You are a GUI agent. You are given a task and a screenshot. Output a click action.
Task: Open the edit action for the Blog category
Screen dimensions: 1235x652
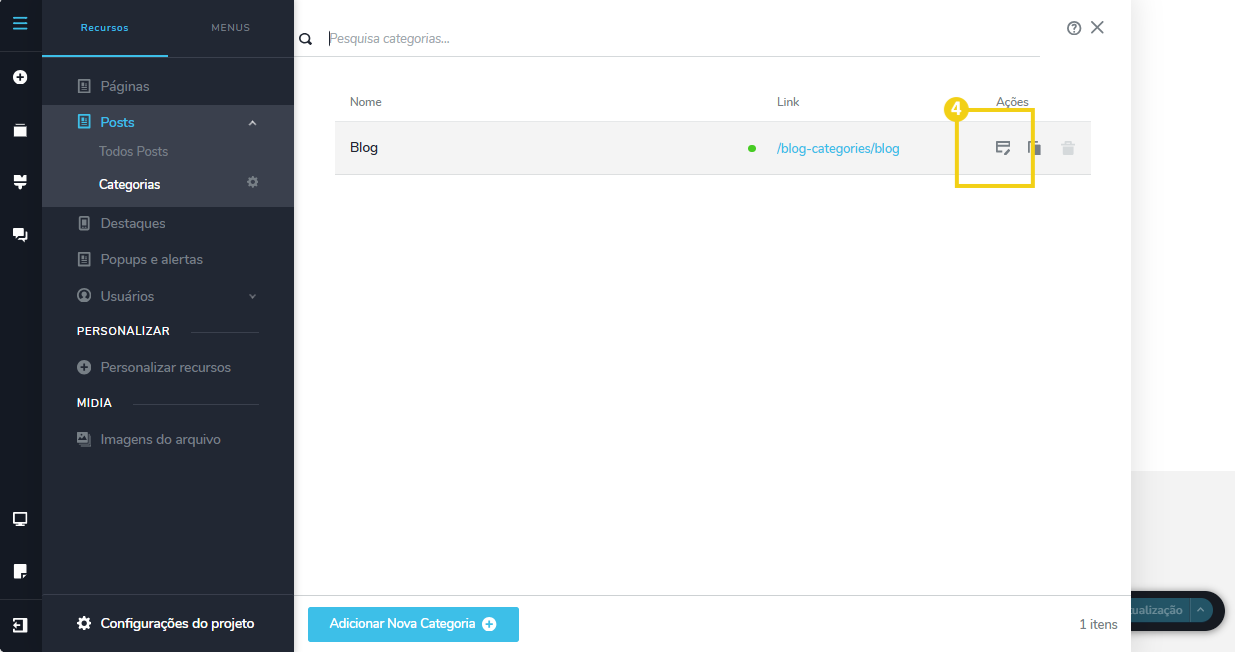1003,147
